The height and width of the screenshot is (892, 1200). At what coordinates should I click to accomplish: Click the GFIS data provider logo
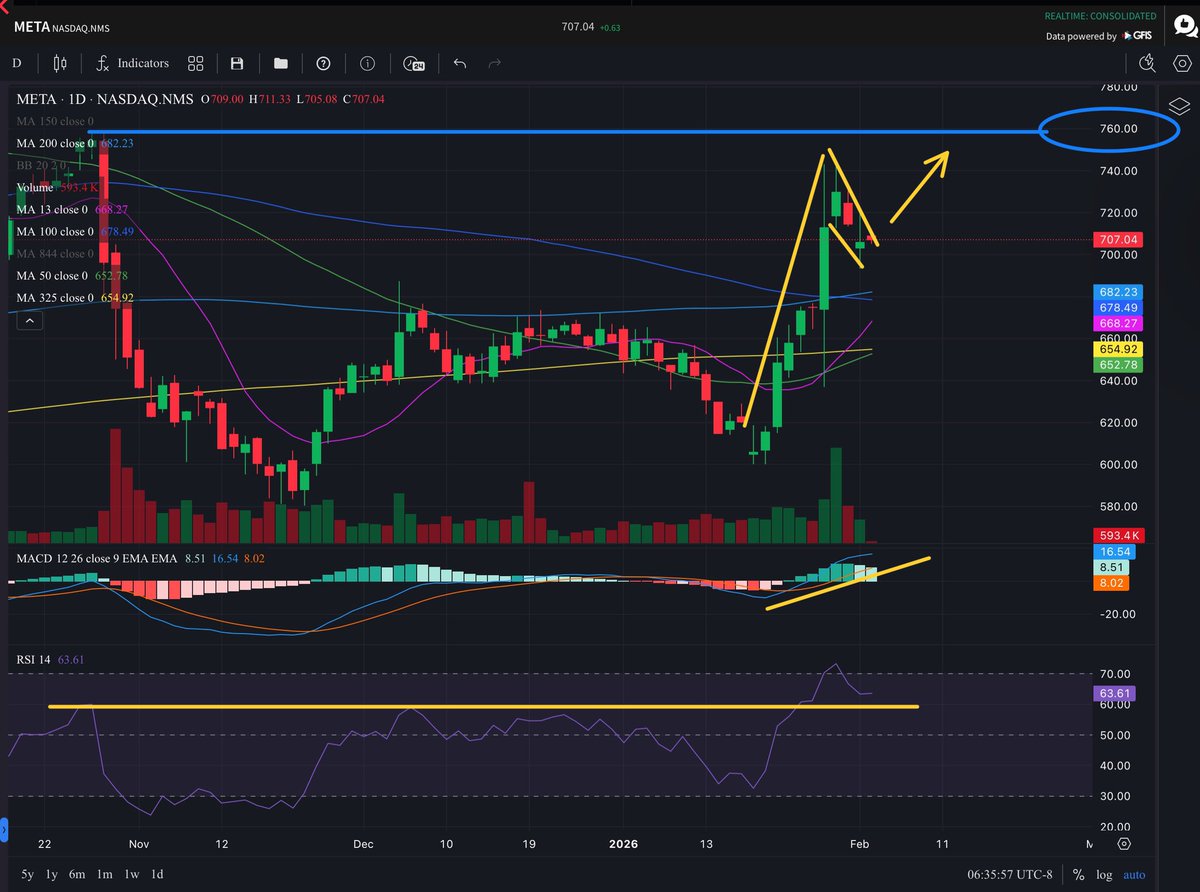point(1137,36)
